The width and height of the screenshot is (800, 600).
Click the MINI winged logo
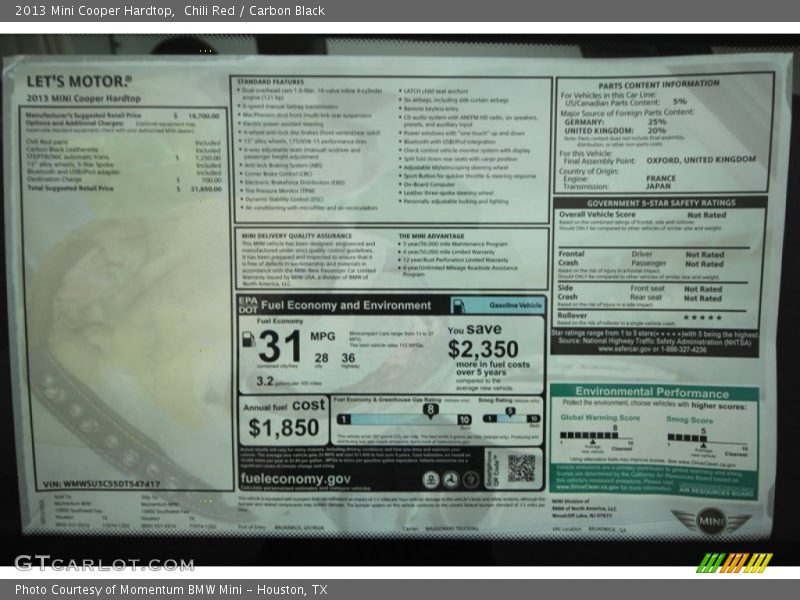[x=711, y=521]
